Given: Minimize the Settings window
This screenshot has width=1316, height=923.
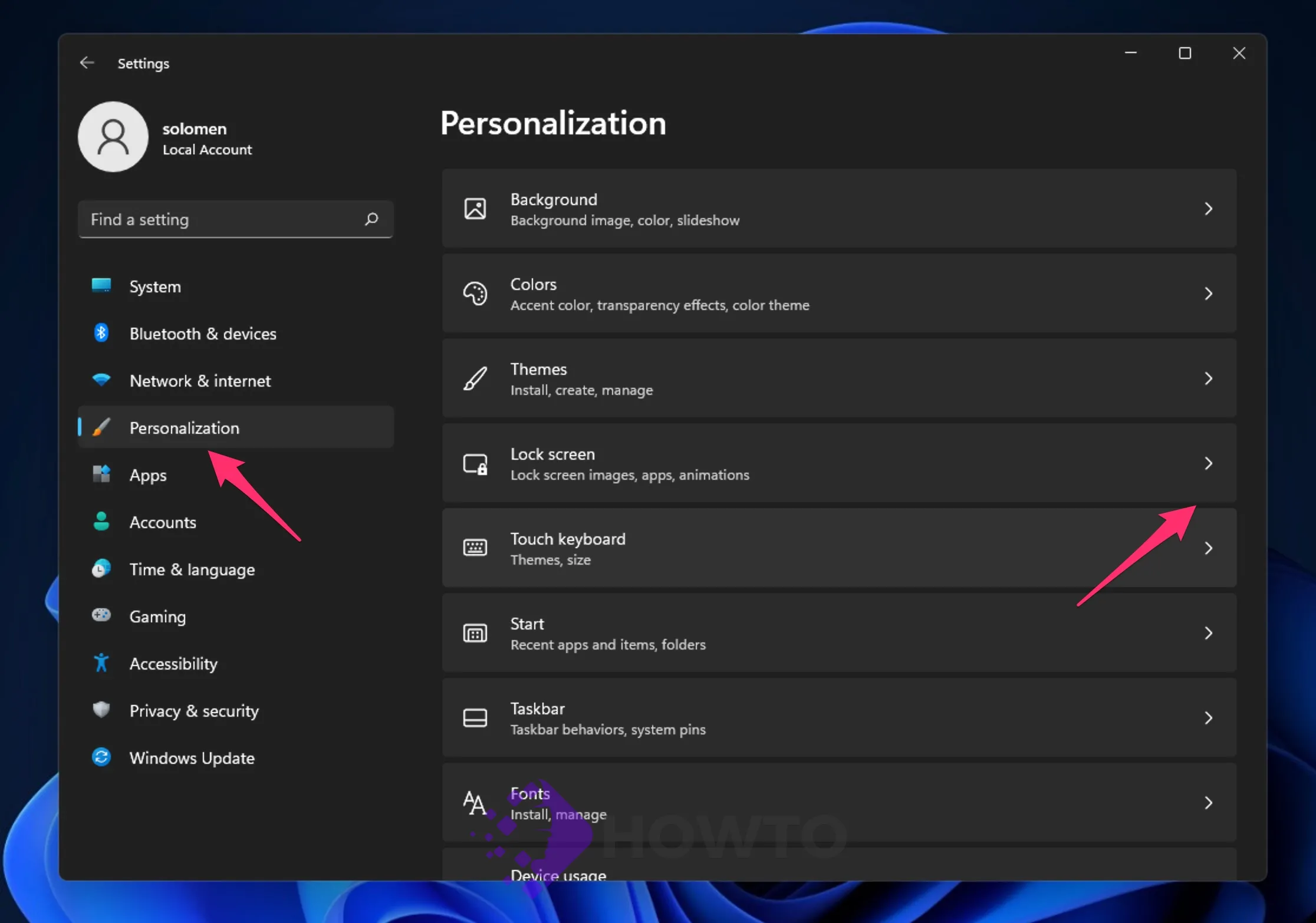Looking at the screenshot, I should [x=1130, y=54].
